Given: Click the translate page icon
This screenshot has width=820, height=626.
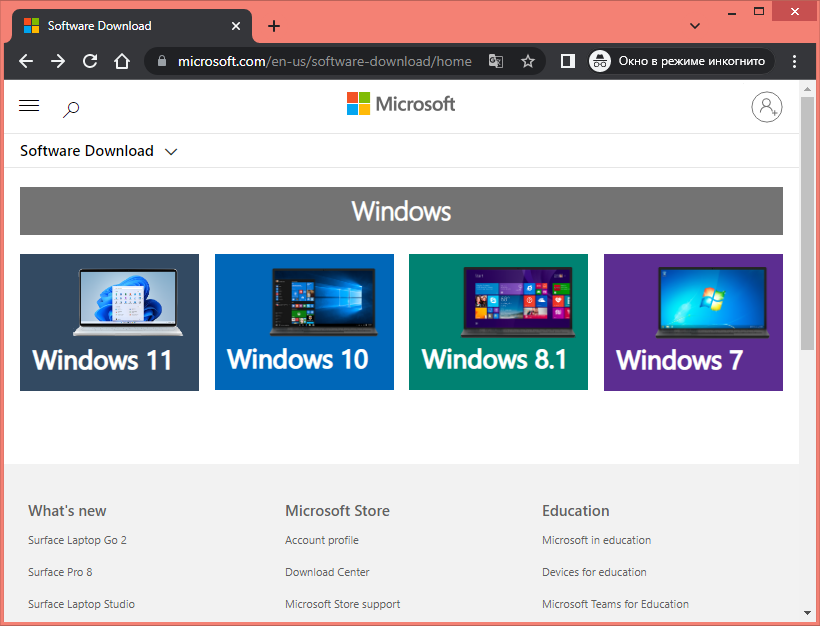Looking at the screenshot, I should tap(496, 61).
